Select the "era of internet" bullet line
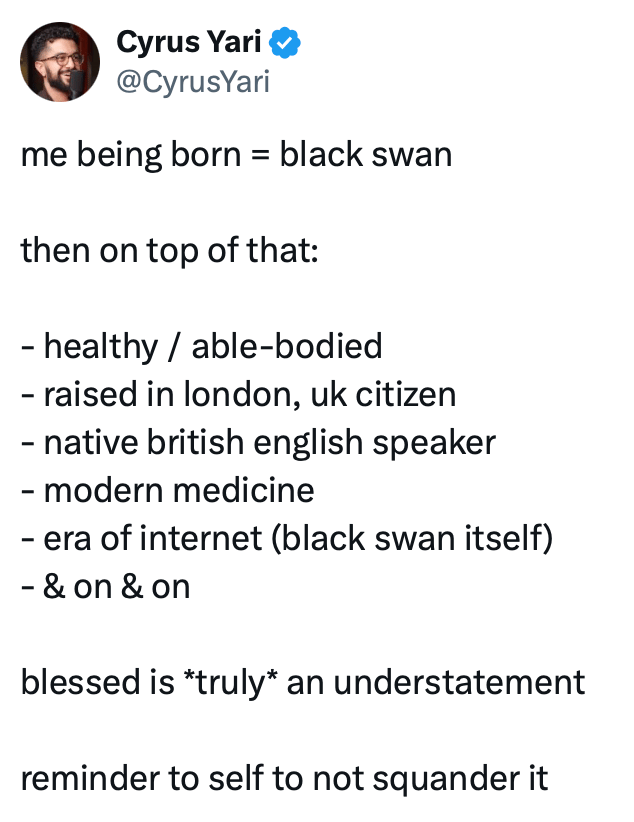 [286, 538]
